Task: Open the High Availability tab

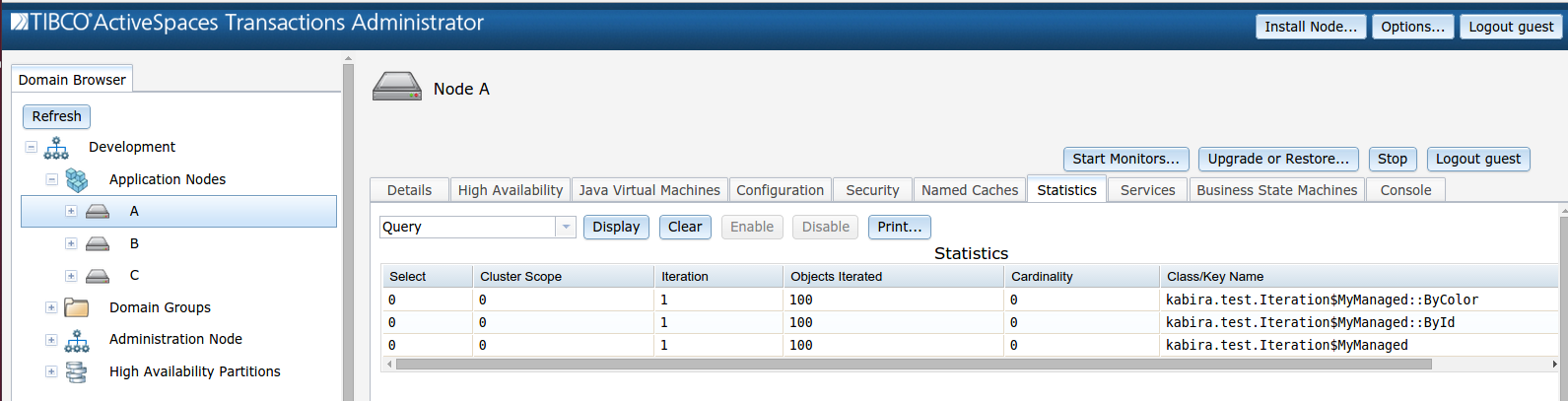Action: pos(511,190)
